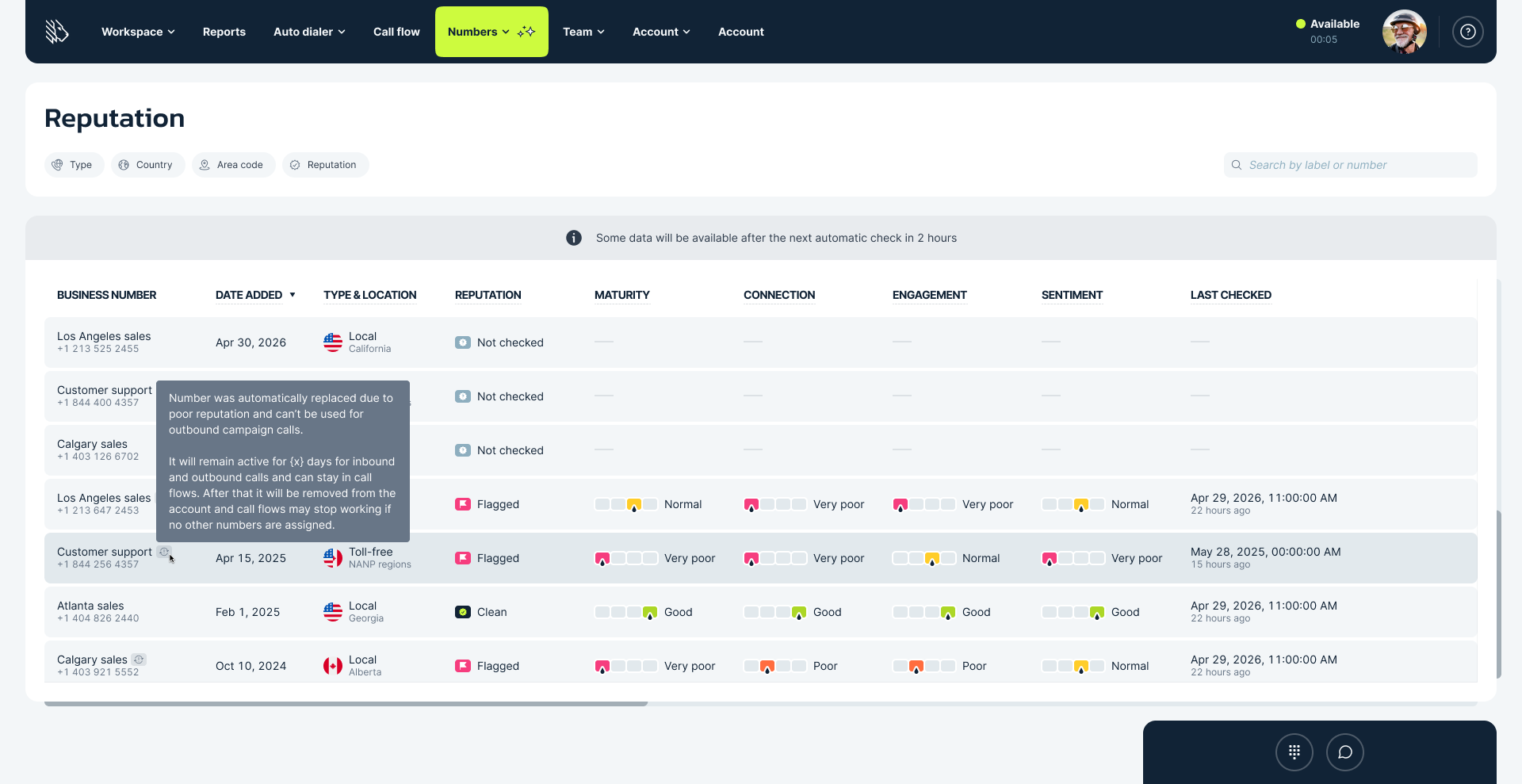This screenshot has height=784, width=1522.
Task: Focus the Search by label or number field
Action: (x=1351, y=165)
